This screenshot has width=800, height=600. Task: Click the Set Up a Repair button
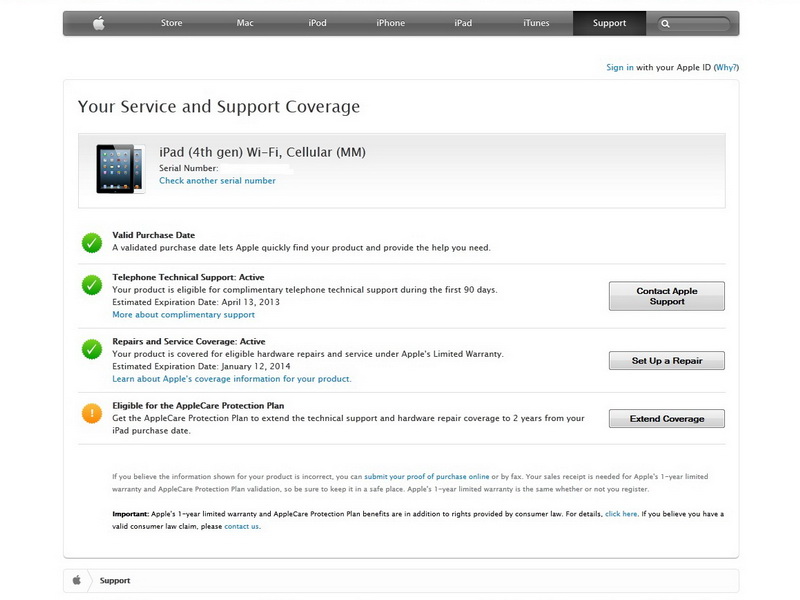pos(666,360)
